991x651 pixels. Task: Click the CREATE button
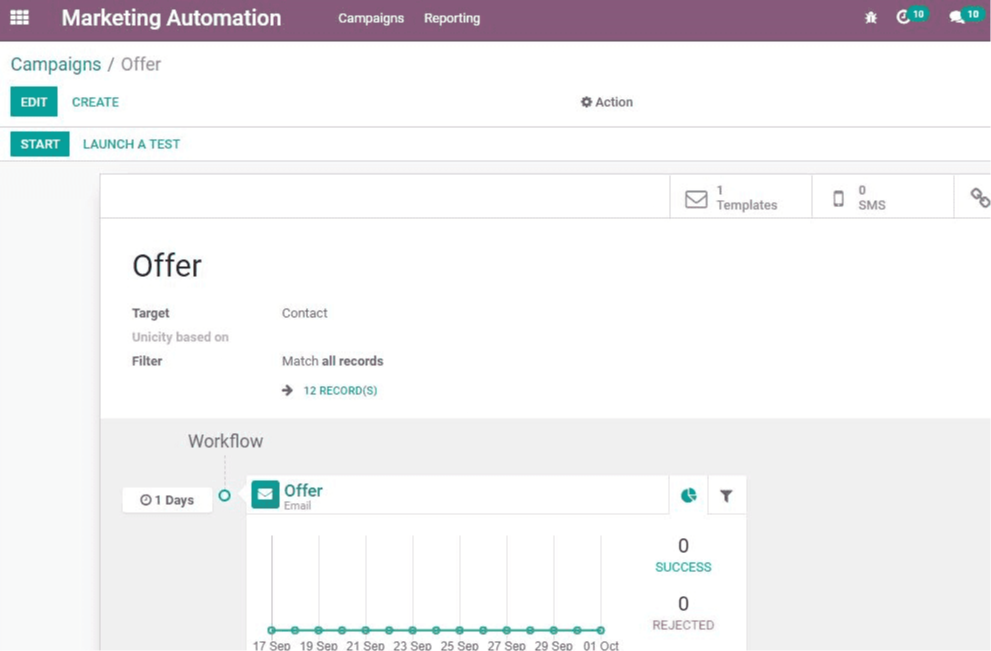(95, 102)
